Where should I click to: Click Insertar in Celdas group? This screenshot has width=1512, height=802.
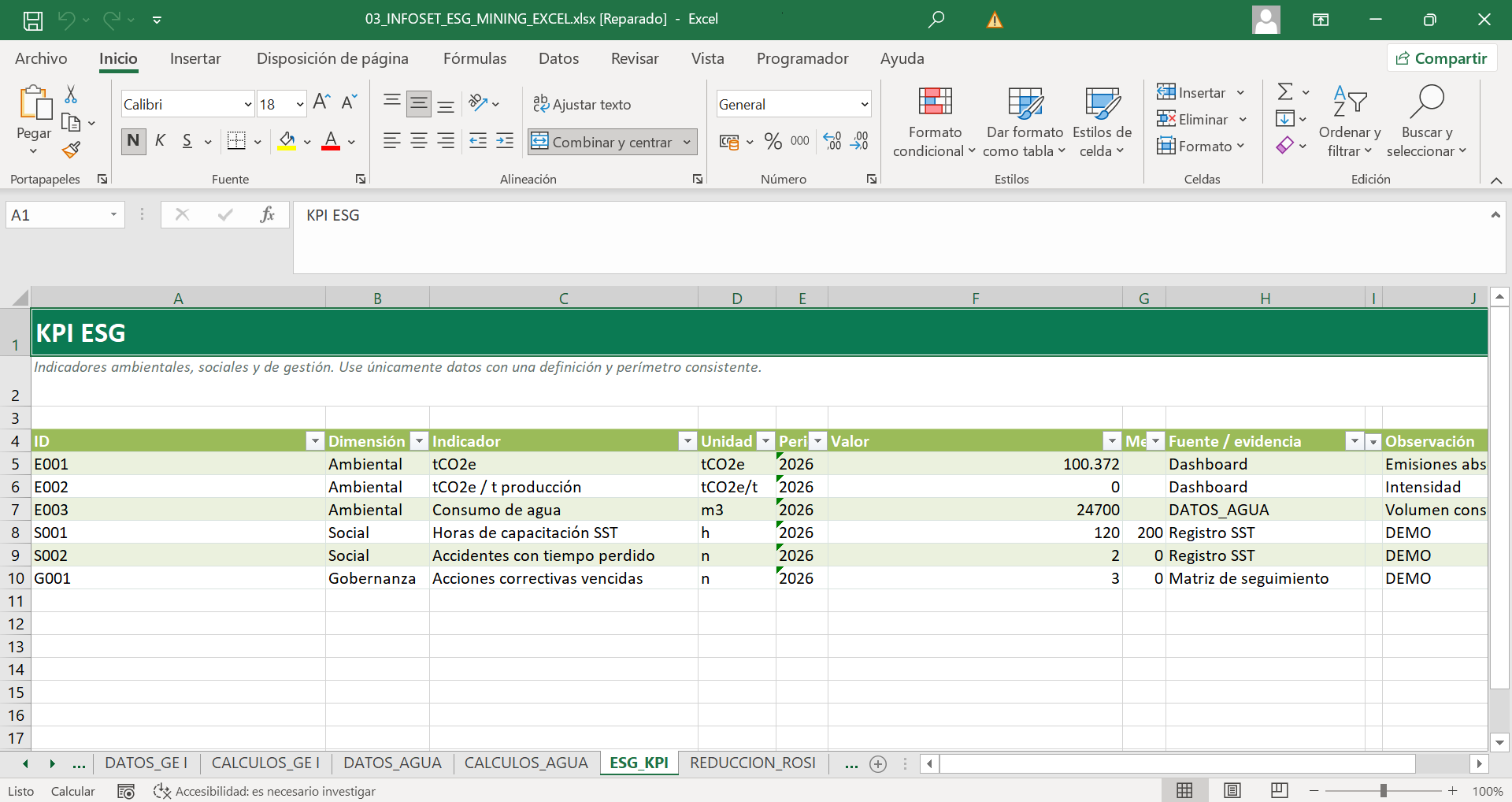pos(1192,92)
